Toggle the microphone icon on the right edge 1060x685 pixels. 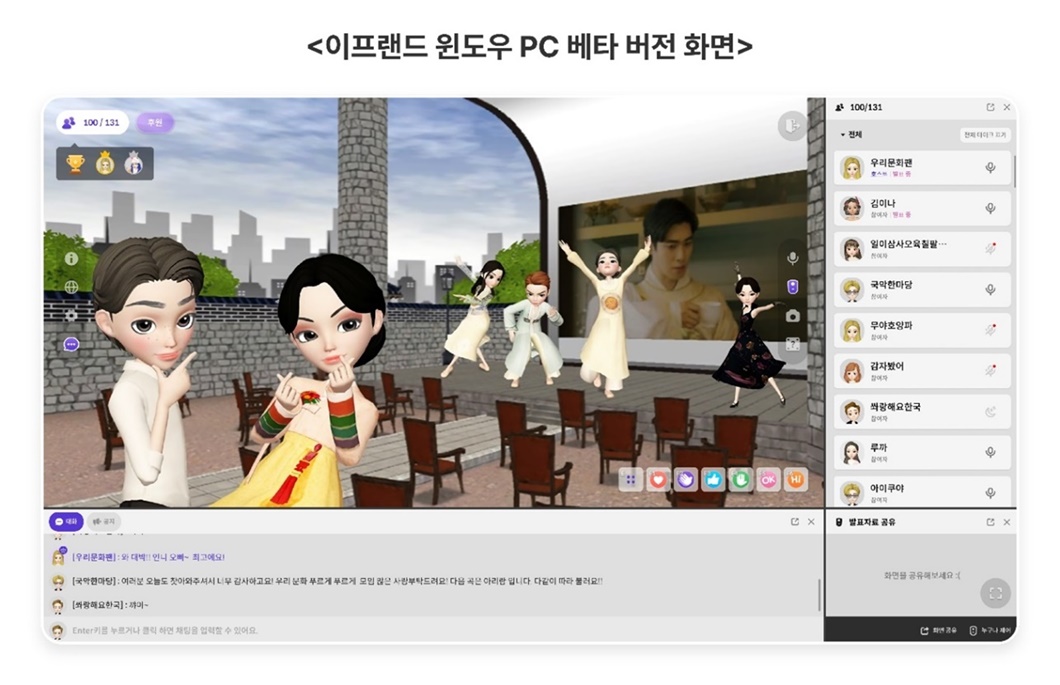coord(791,256)
